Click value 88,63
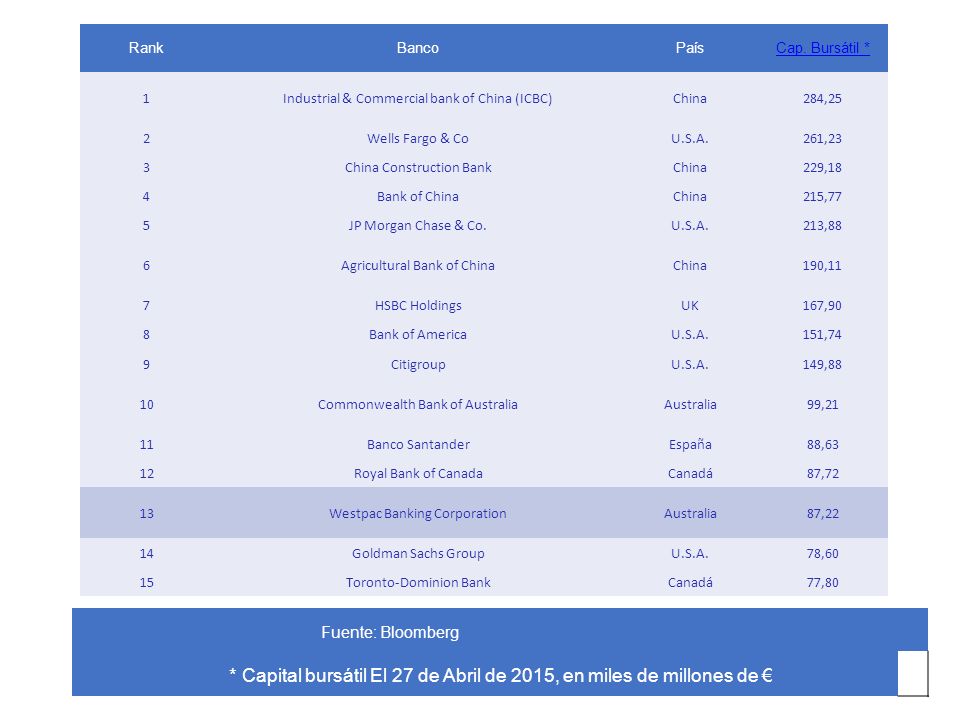The image size is (960, 720). (x=822, y=444)
